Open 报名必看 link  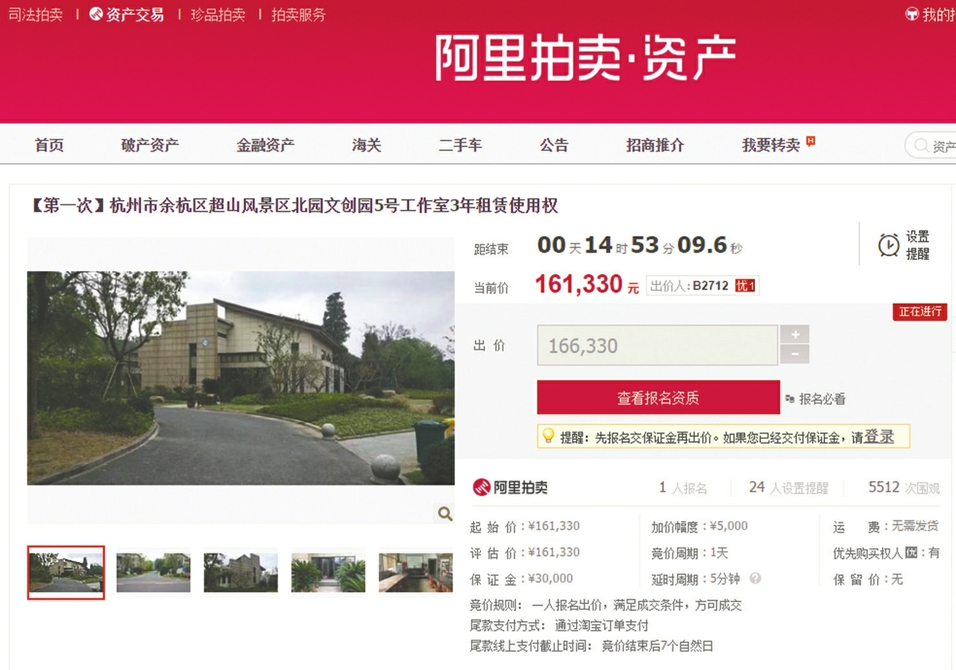[816, 399]
